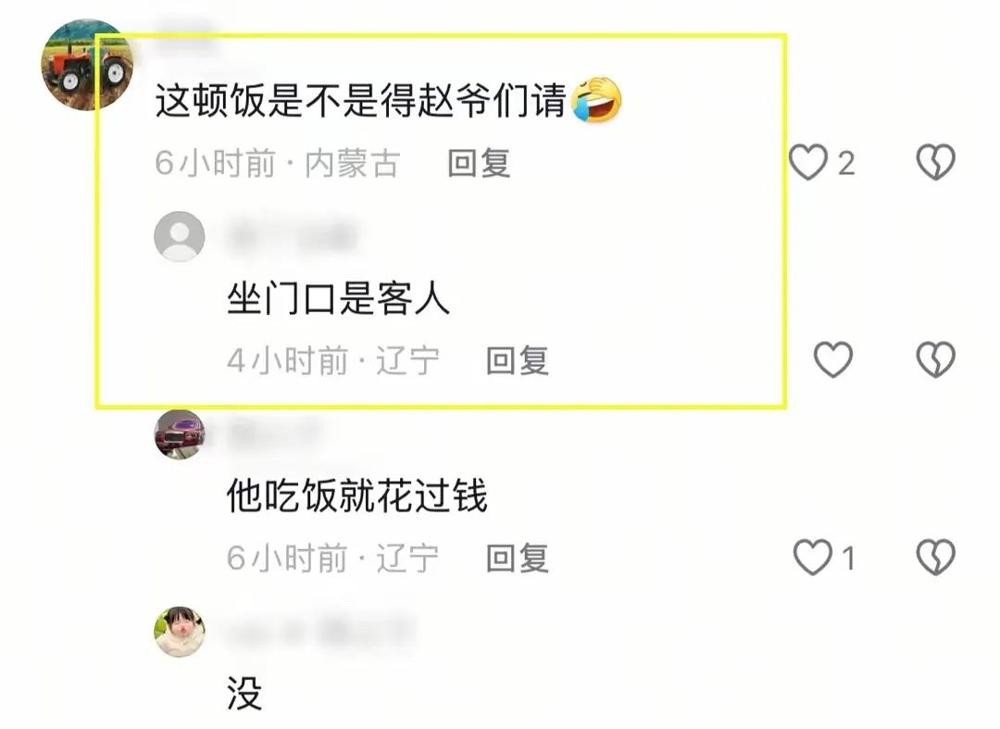The height and width of the screenshot is (729, 1000).
Task: Open the tractor avatar profile
Action: [x=87, y=64]
